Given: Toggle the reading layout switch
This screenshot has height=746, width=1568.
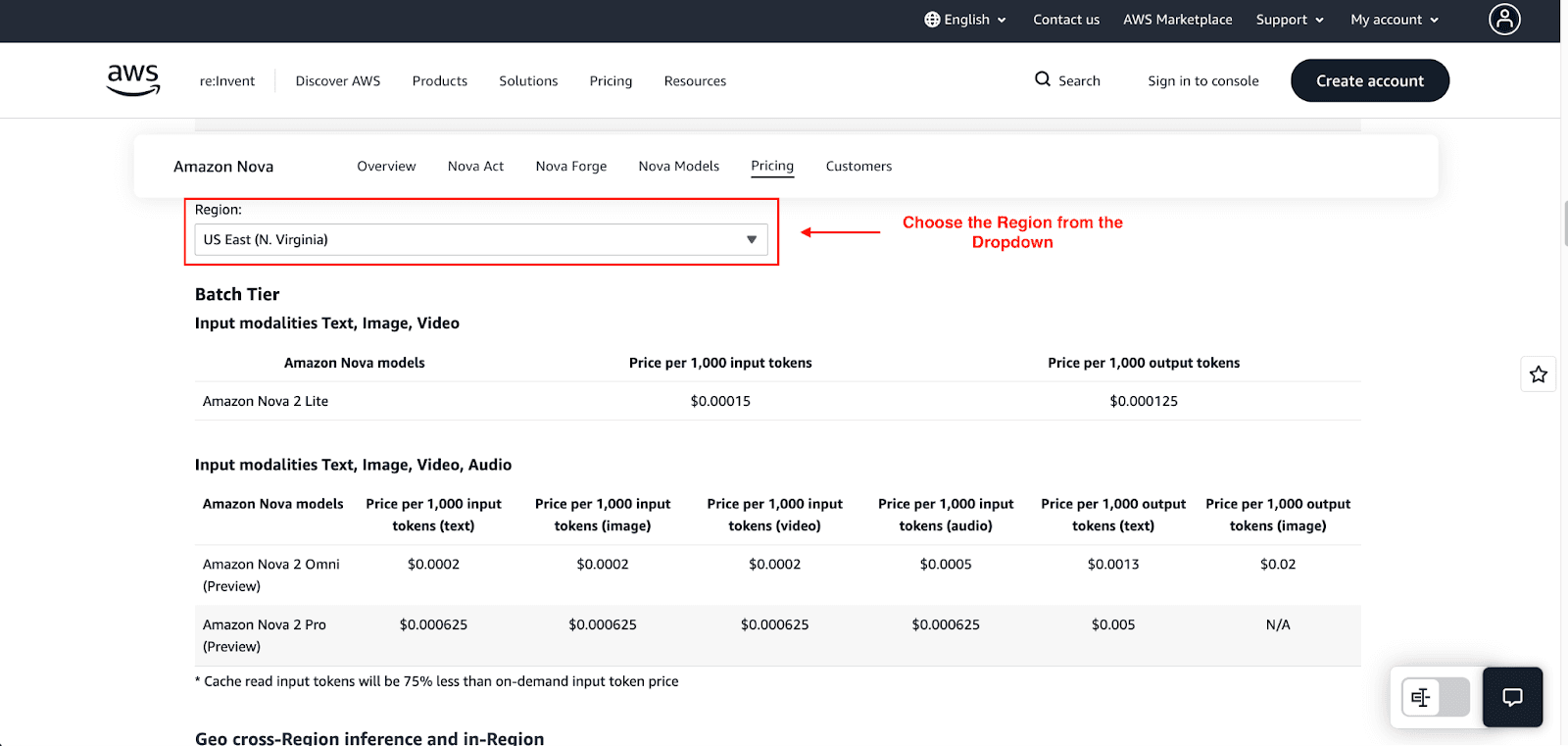Looking at the screenshot, I should (1436, 697).
